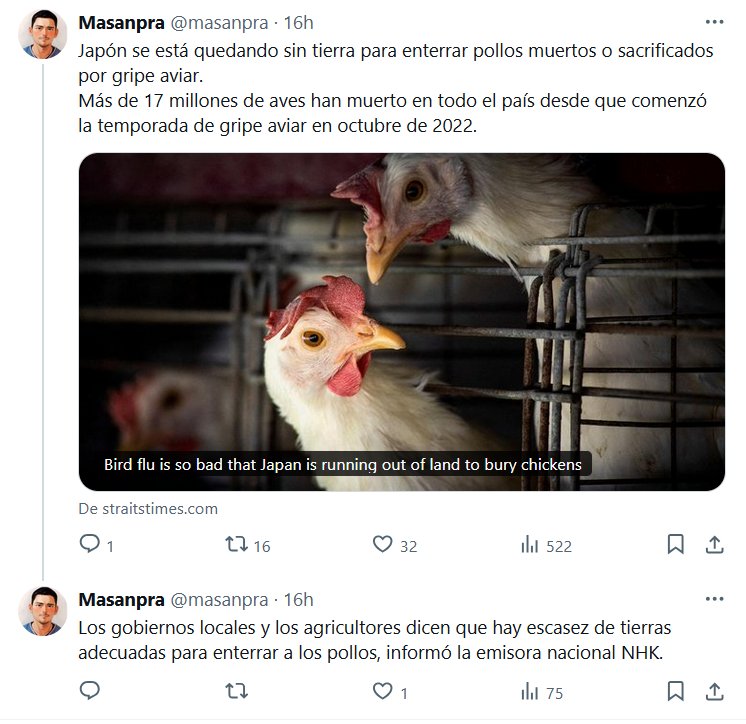View analytics showing 522 views

click(x=546, y=545)
